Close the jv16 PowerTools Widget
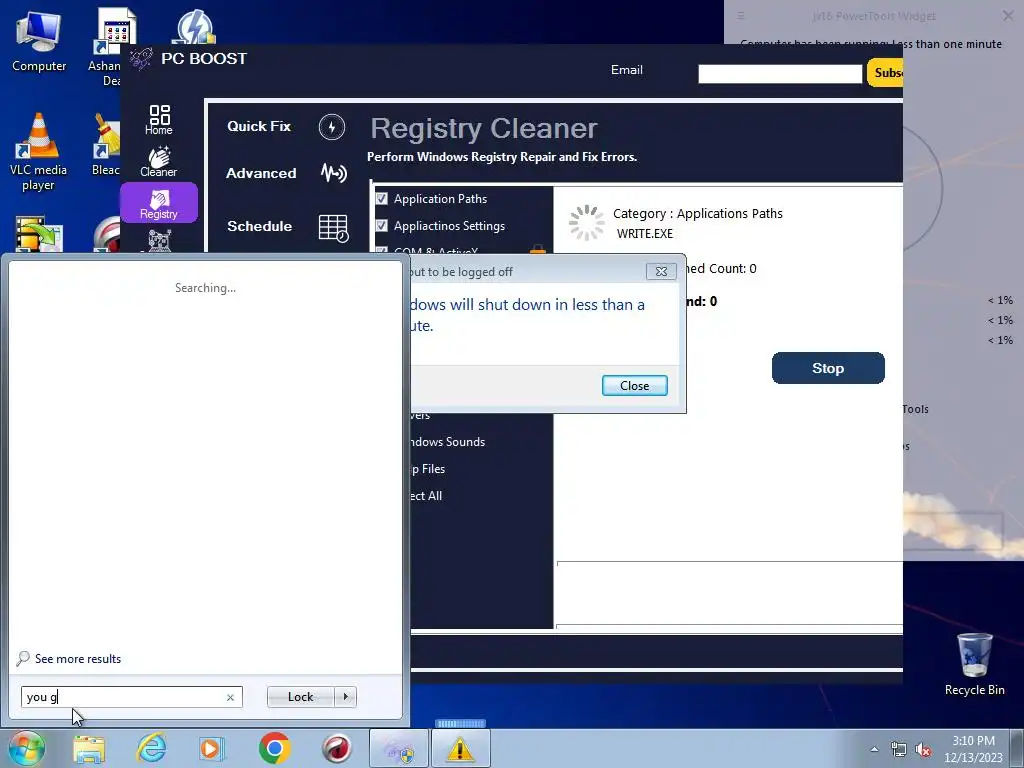The width and height of the screenshot is (1024, 768). pos(1008,16)
